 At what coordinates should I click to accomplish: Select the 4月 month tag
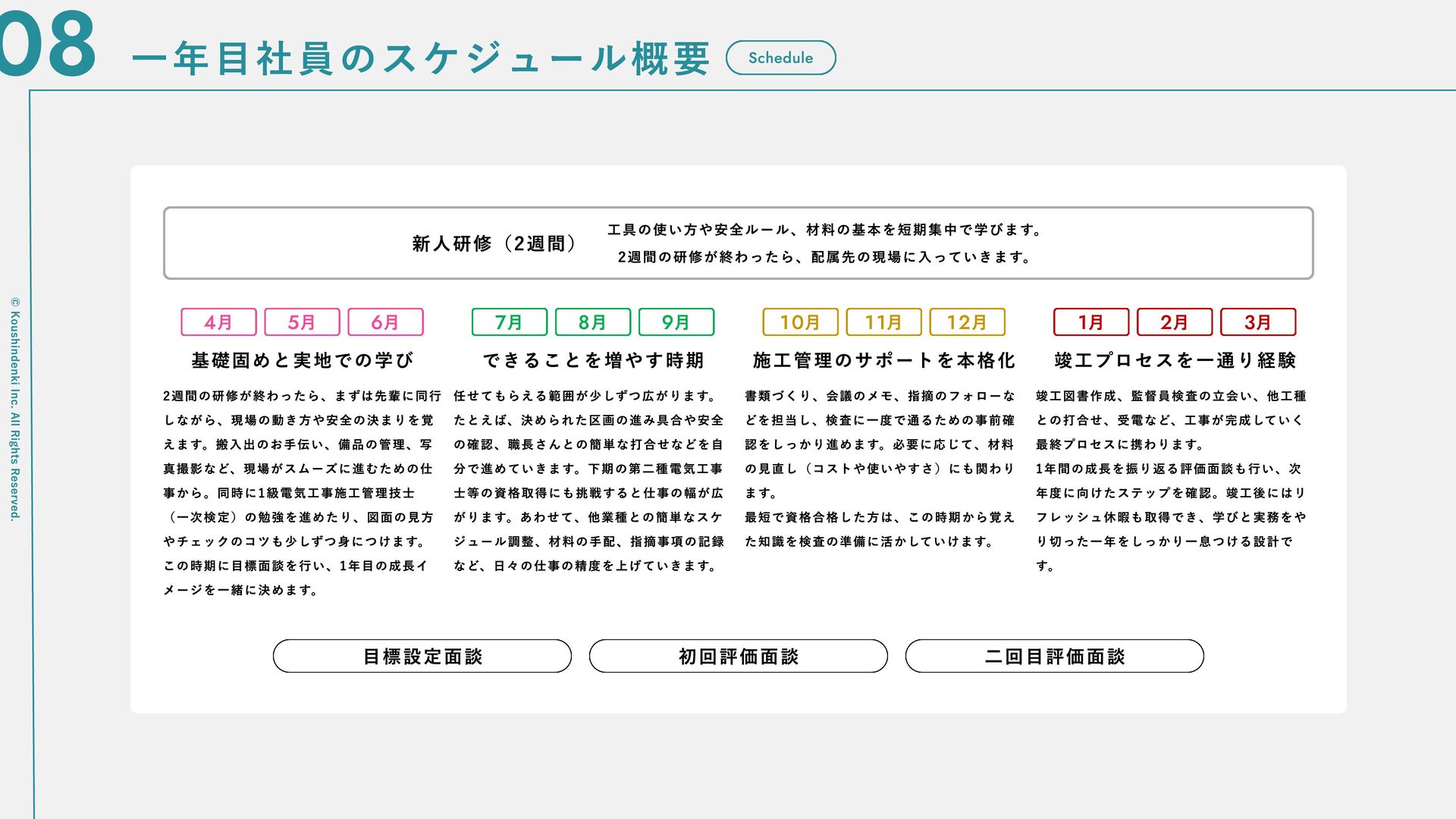pyautogui.click(x=218, y=322)
